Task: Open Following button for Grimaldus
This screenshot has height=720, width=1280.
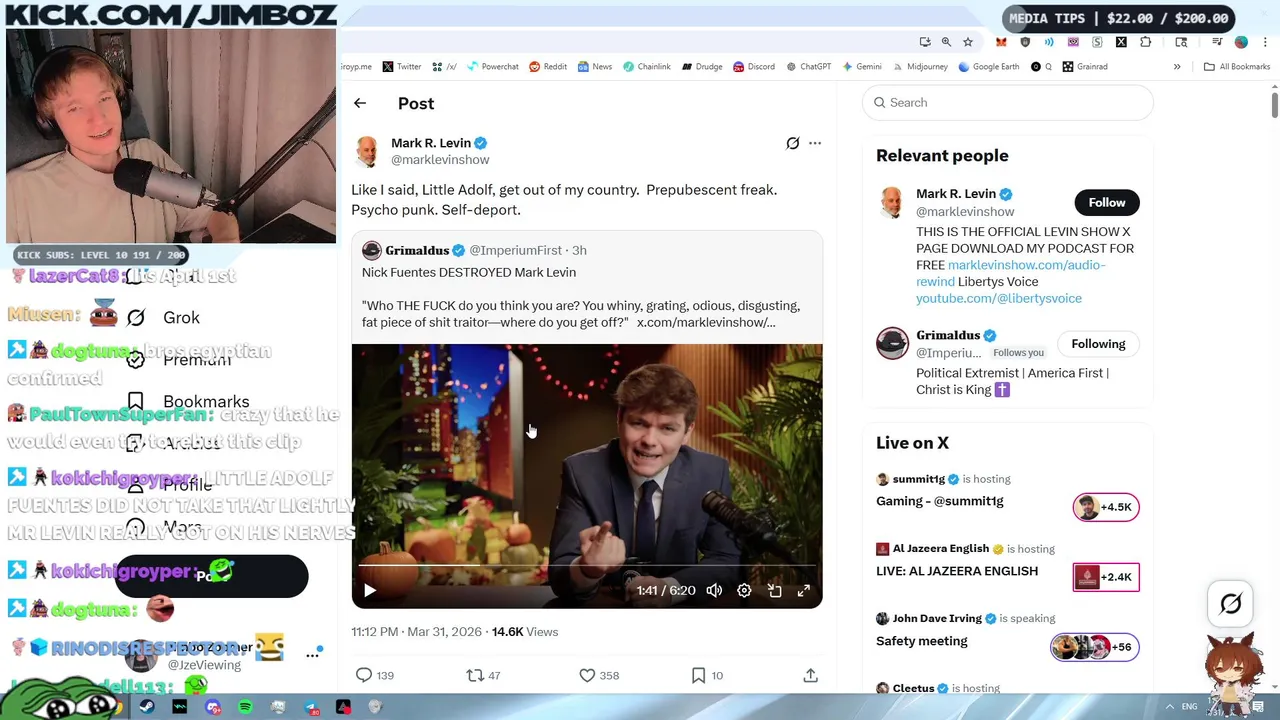Action: tap(1098, 344)
